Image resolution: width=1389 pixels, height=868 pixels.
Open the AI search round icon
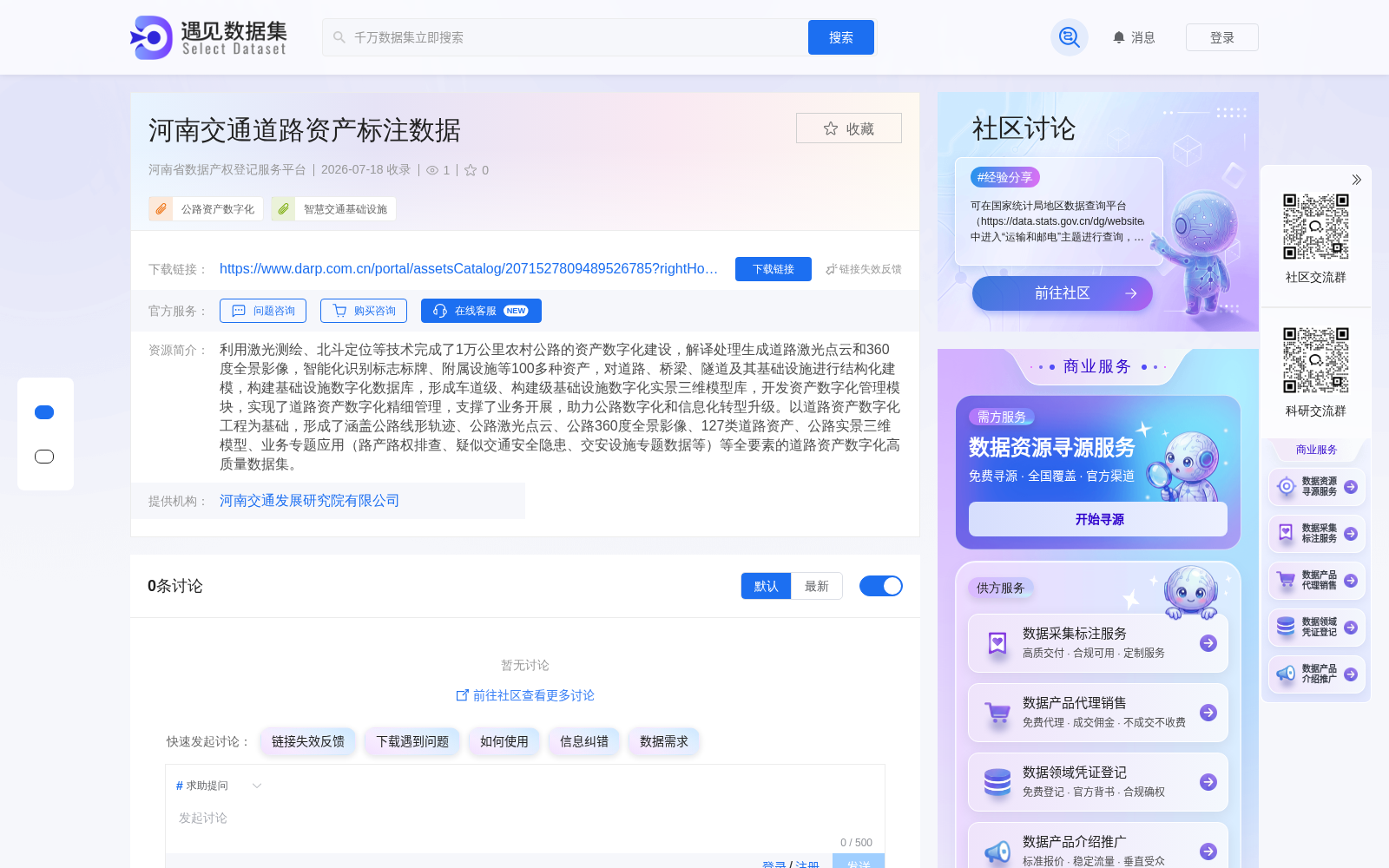1070,37
